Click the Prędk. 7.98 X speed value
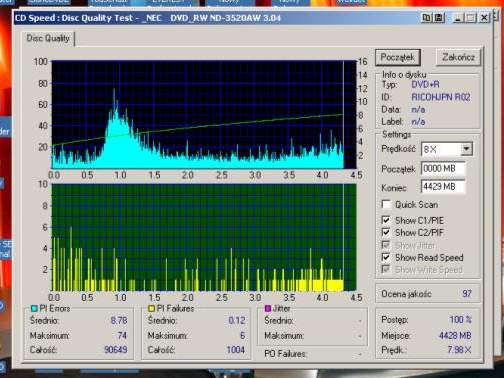 click(459, 350)
